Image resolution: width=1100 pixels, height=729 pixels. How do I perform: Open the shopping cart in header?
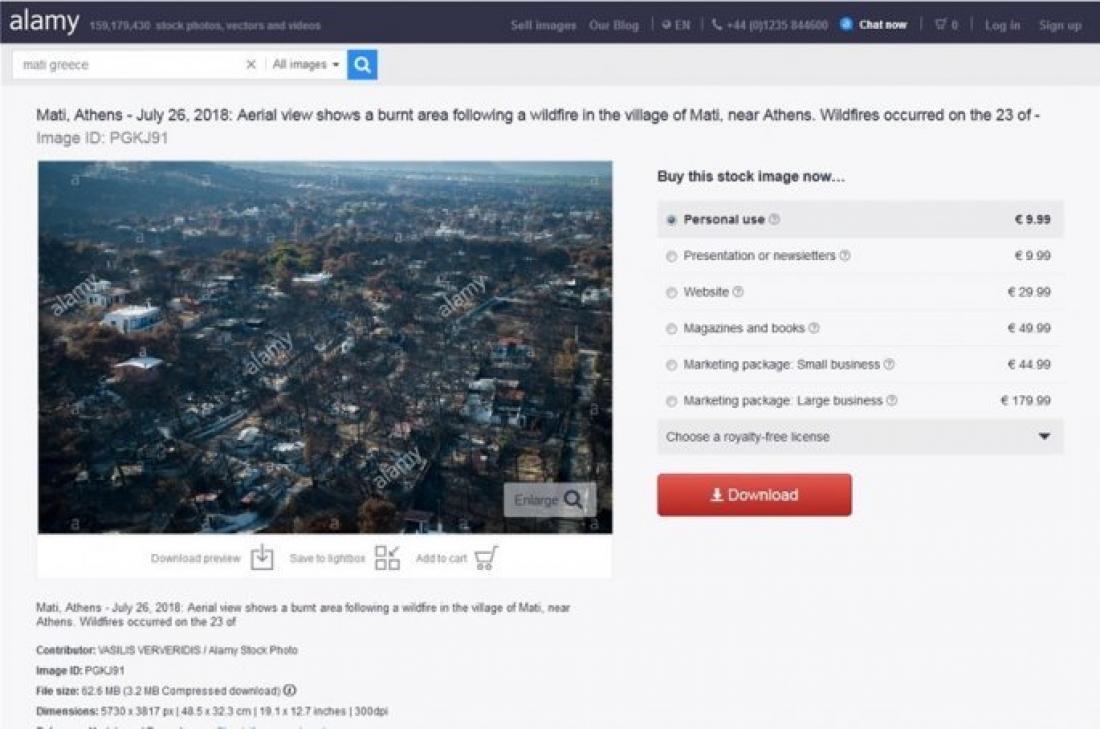tap(945, 25)
